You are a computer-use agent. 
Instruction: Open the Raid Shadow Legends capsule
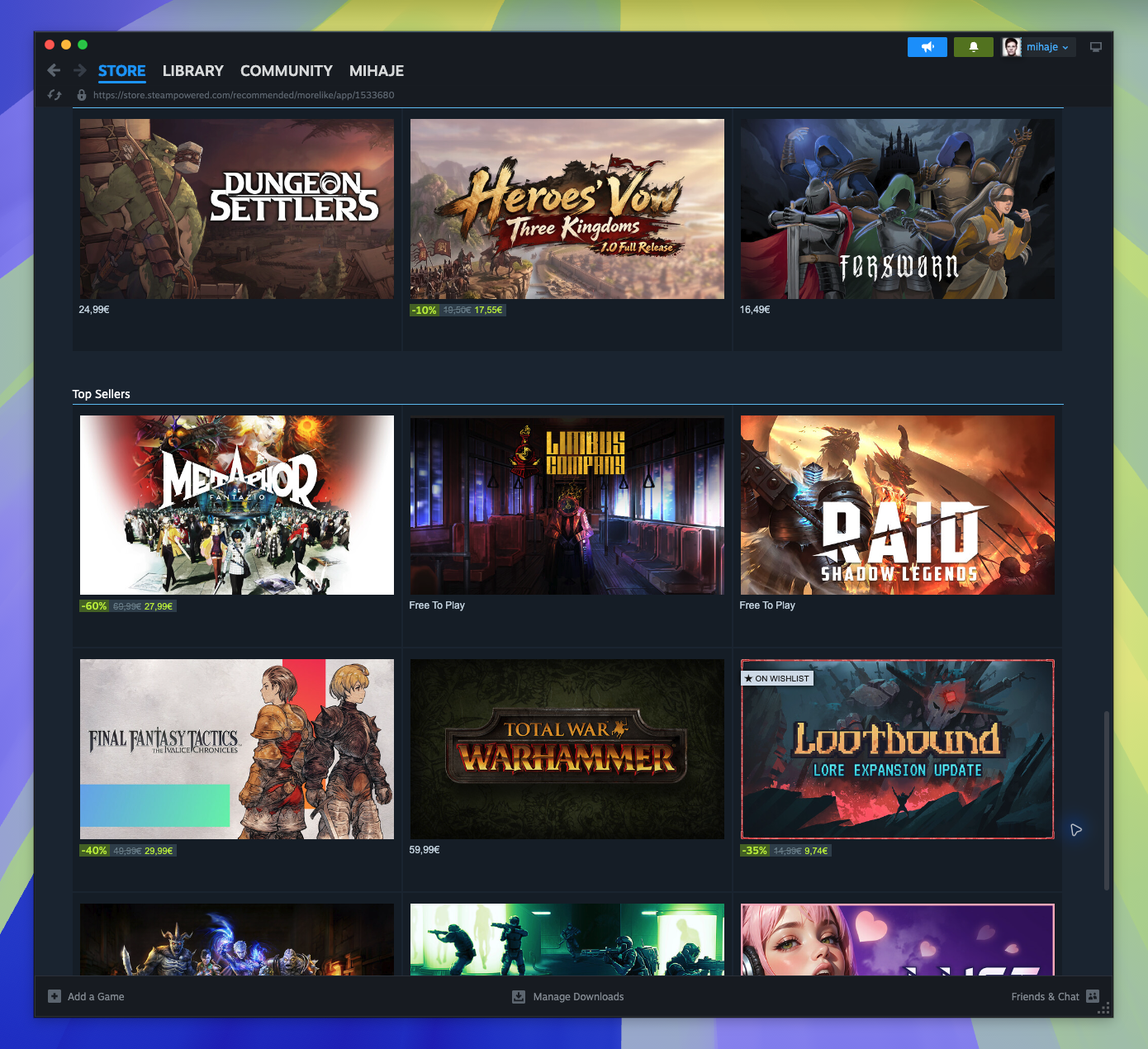point(898,506)
